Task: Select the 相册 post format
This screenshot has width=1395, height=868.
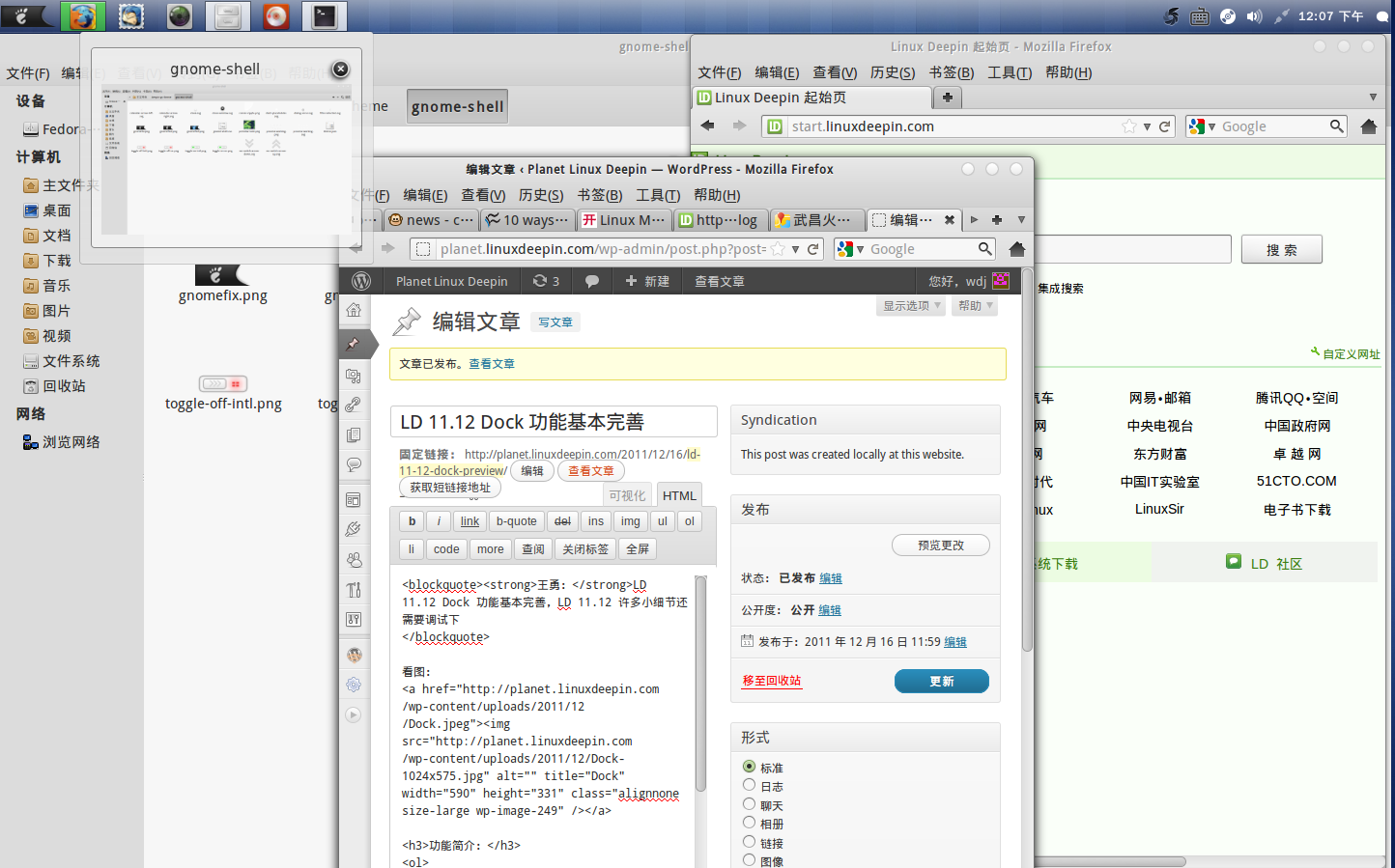Action: 749,823
